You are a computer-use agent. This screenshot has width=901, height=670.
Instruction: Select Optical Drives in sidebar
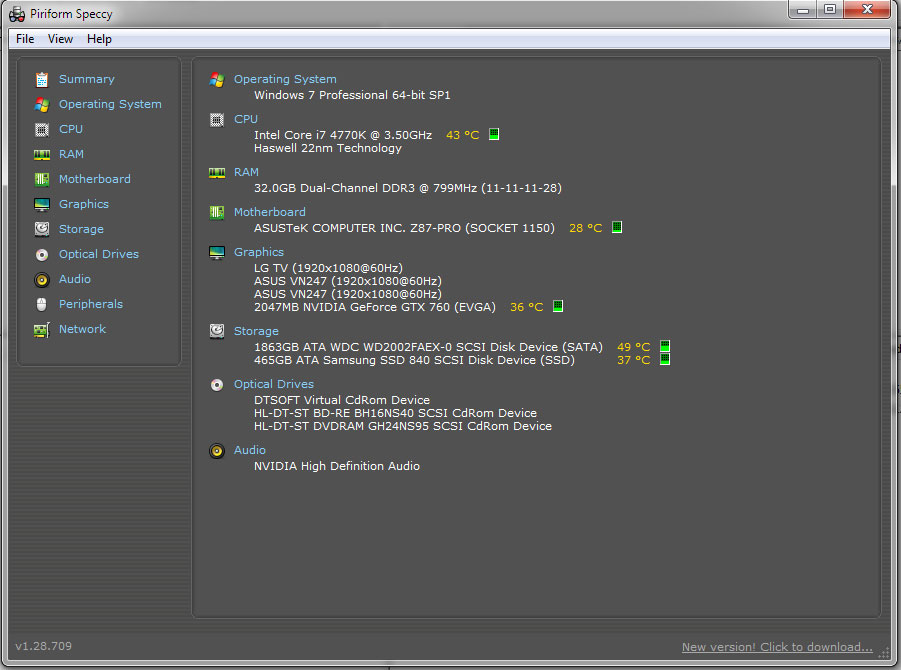(99, 255)
